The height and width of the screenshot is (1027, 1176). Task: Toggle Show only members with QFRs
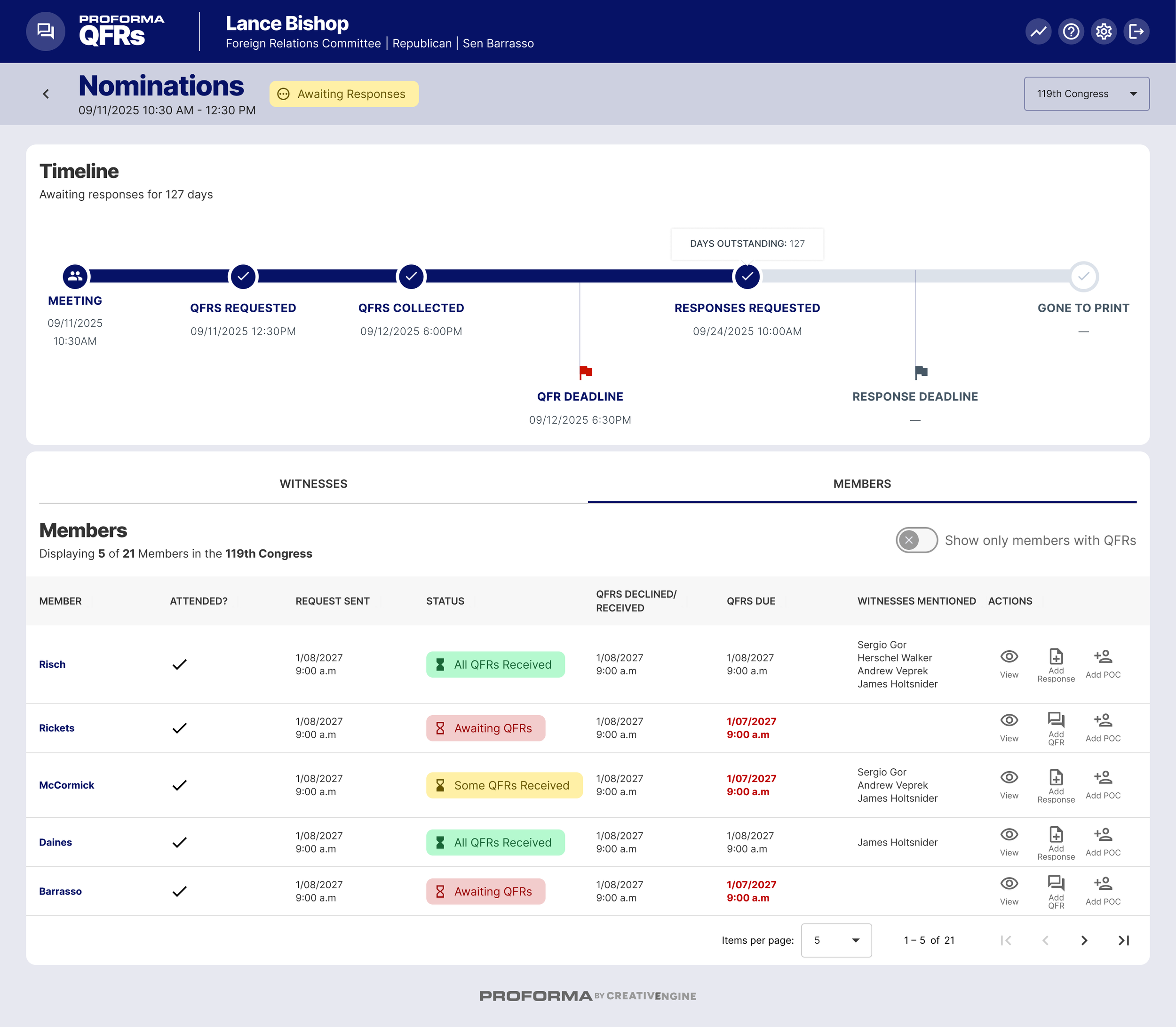click(x=916, y=540)
